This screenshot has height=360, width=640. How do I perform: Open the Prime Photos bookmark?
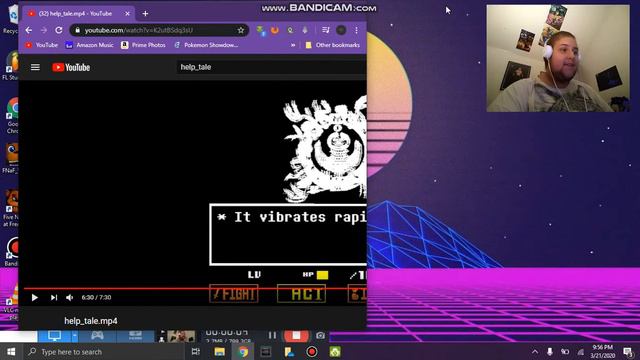143,45
